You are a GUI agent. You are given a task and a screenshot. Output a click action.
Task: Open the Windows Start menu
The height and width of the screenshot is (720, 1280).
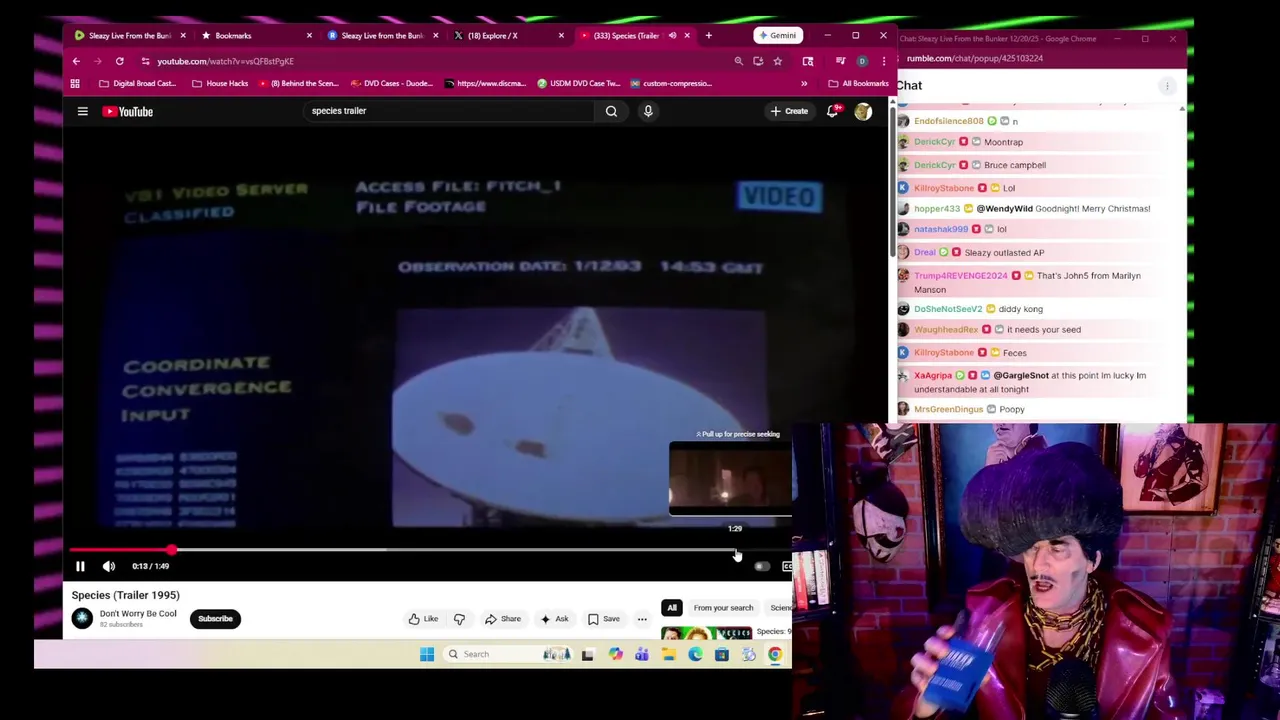(x=427, y=654)
